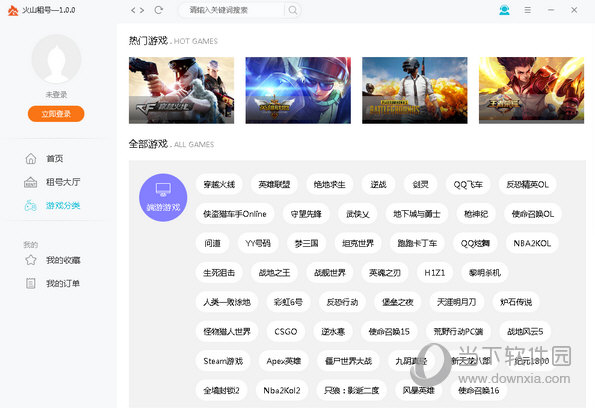The image size is (595, 408).
Task: Select the 彩虹6号 game tag
Action: tap(288, 302)
